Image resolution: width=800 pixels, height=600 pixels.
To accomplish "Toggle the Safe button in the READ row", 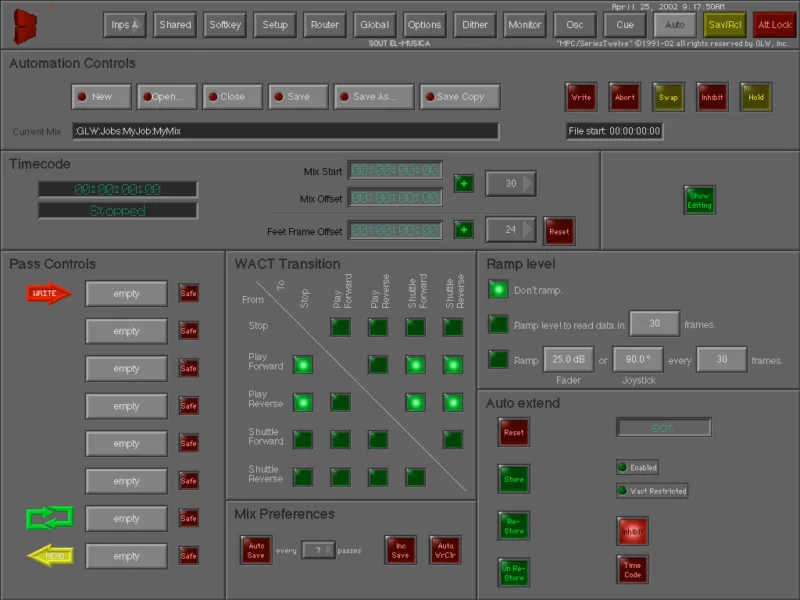I will tap(189, 556).
